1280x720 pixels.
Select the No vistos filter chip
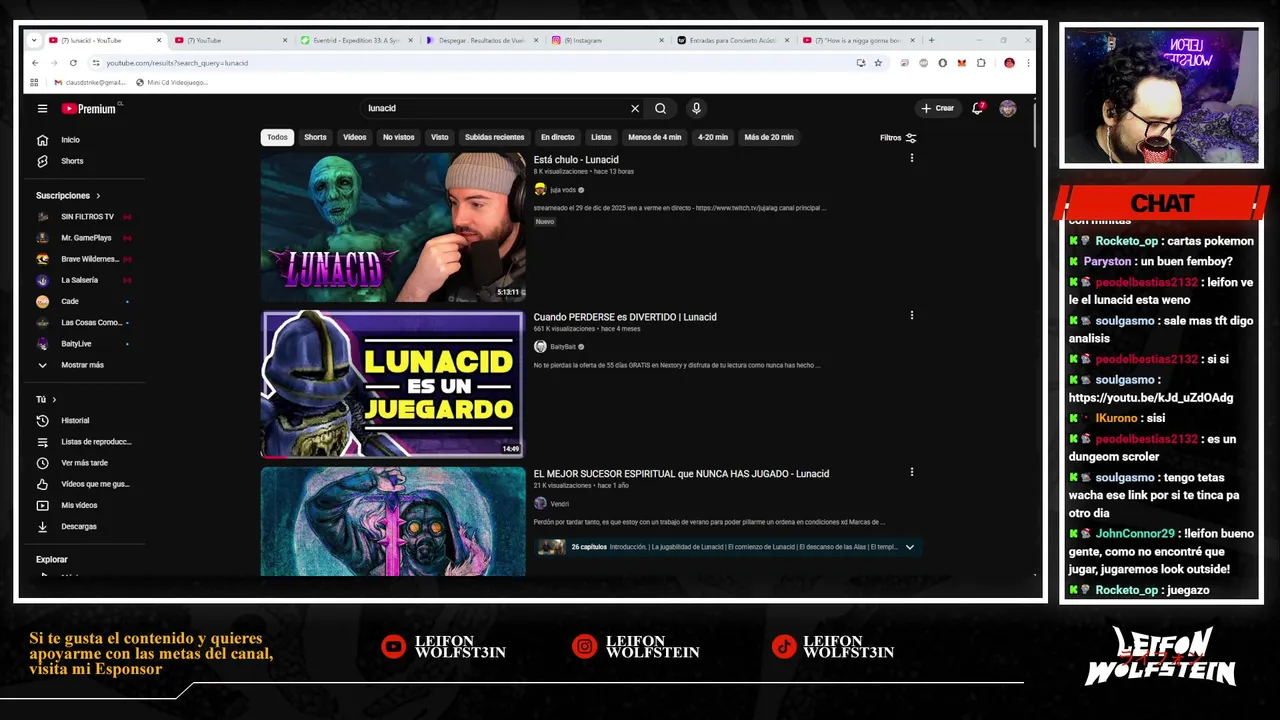398,137
